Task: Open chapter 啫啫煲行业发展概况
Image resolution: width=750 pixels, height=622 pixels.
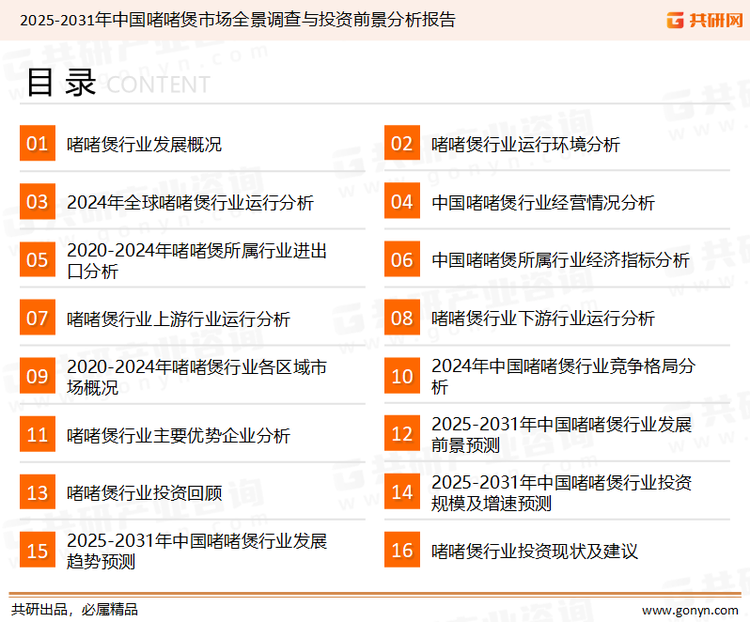Action: point(144,144)
